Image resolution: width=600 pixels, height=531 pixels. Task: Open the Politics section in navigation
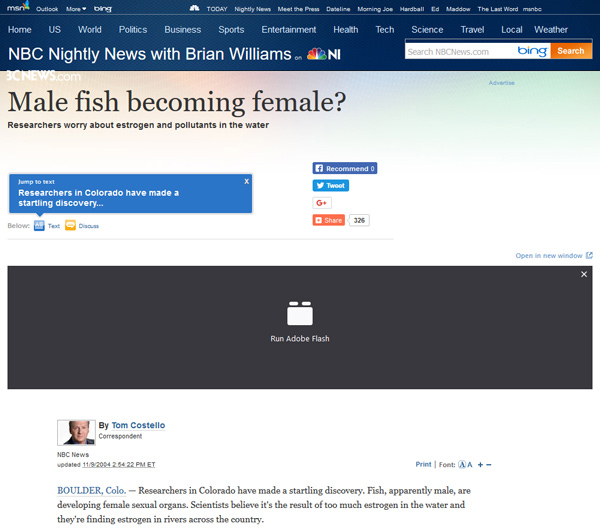pos(133,30)
